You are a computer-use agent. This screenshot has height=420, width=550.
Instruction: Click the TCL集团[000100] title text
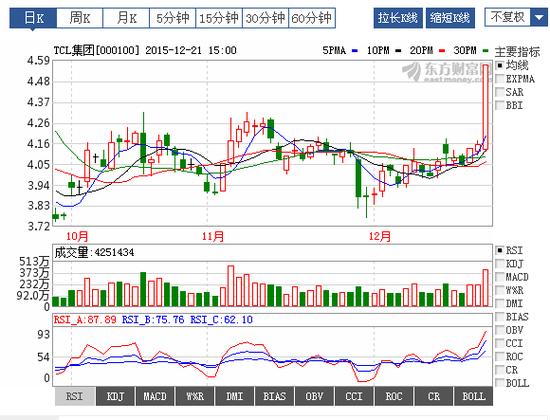(96, 50)
